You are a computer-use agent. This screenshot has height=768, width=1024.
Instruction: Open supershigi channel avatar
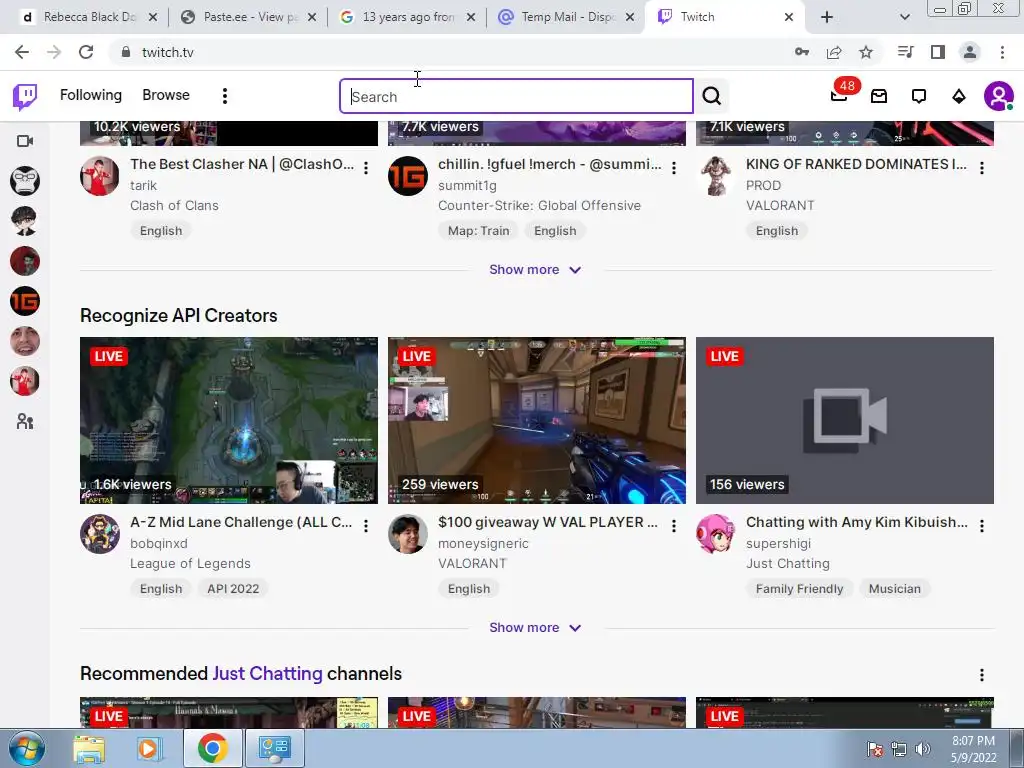coord(716,534)
